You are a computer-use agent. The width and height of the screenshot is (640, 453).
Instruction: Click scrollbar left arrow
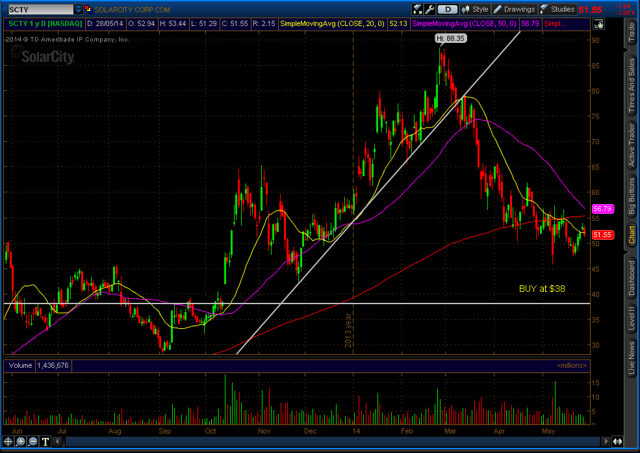point(58,441)
